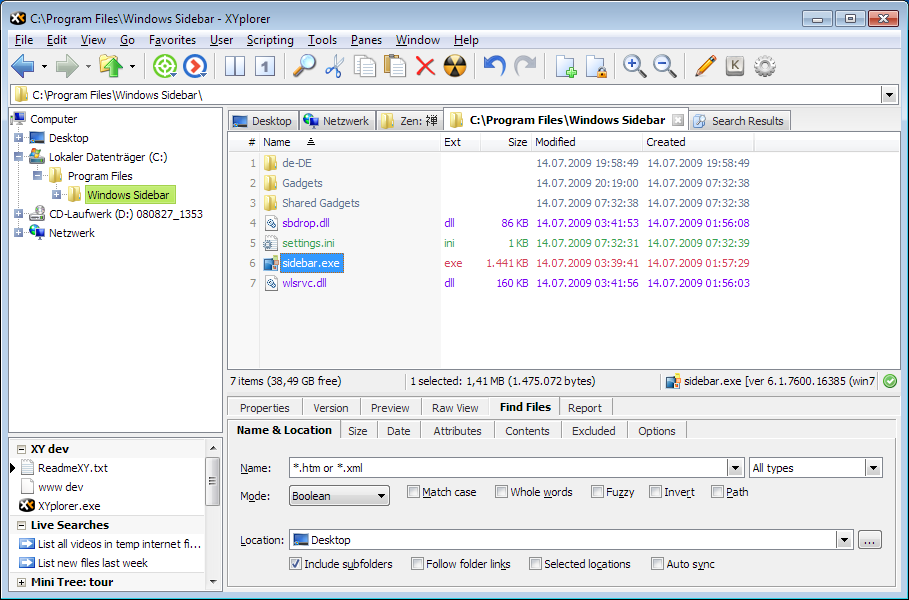Open the Mode Boolean dropdown
Viewport: 909px width, 600px height.
pos(339,496)
